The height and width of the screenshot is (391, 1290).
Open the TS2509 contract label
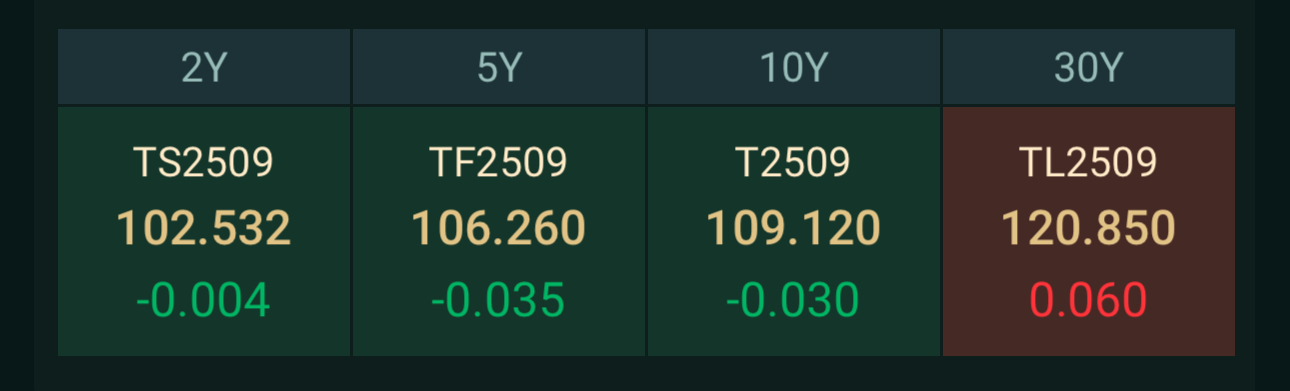pos(204,162)
